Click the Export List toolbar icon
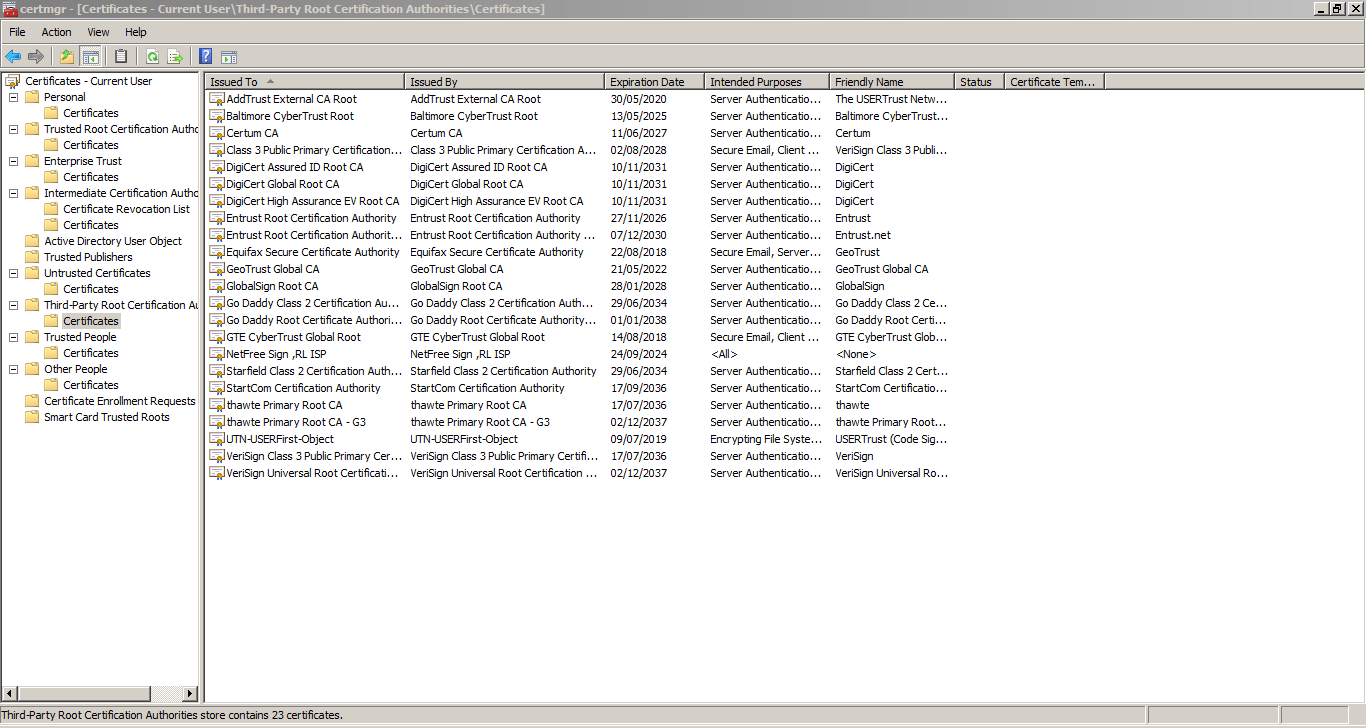Viewport: 1366px width, 728px height. click(x=175, y=57)
